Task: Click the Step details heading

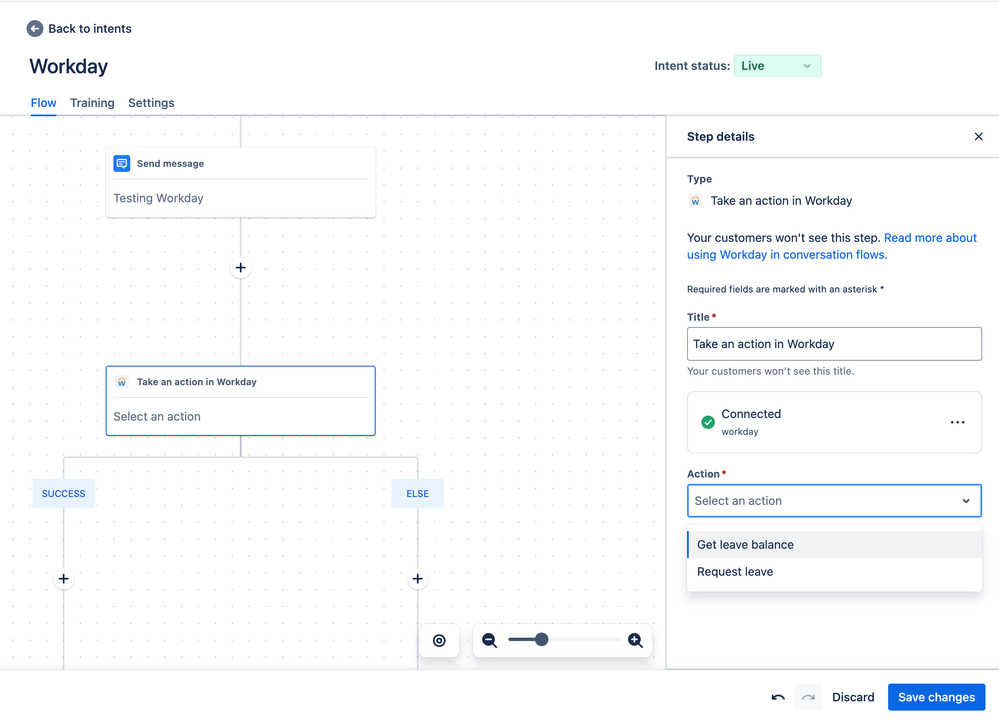Action: click(721, 136)
